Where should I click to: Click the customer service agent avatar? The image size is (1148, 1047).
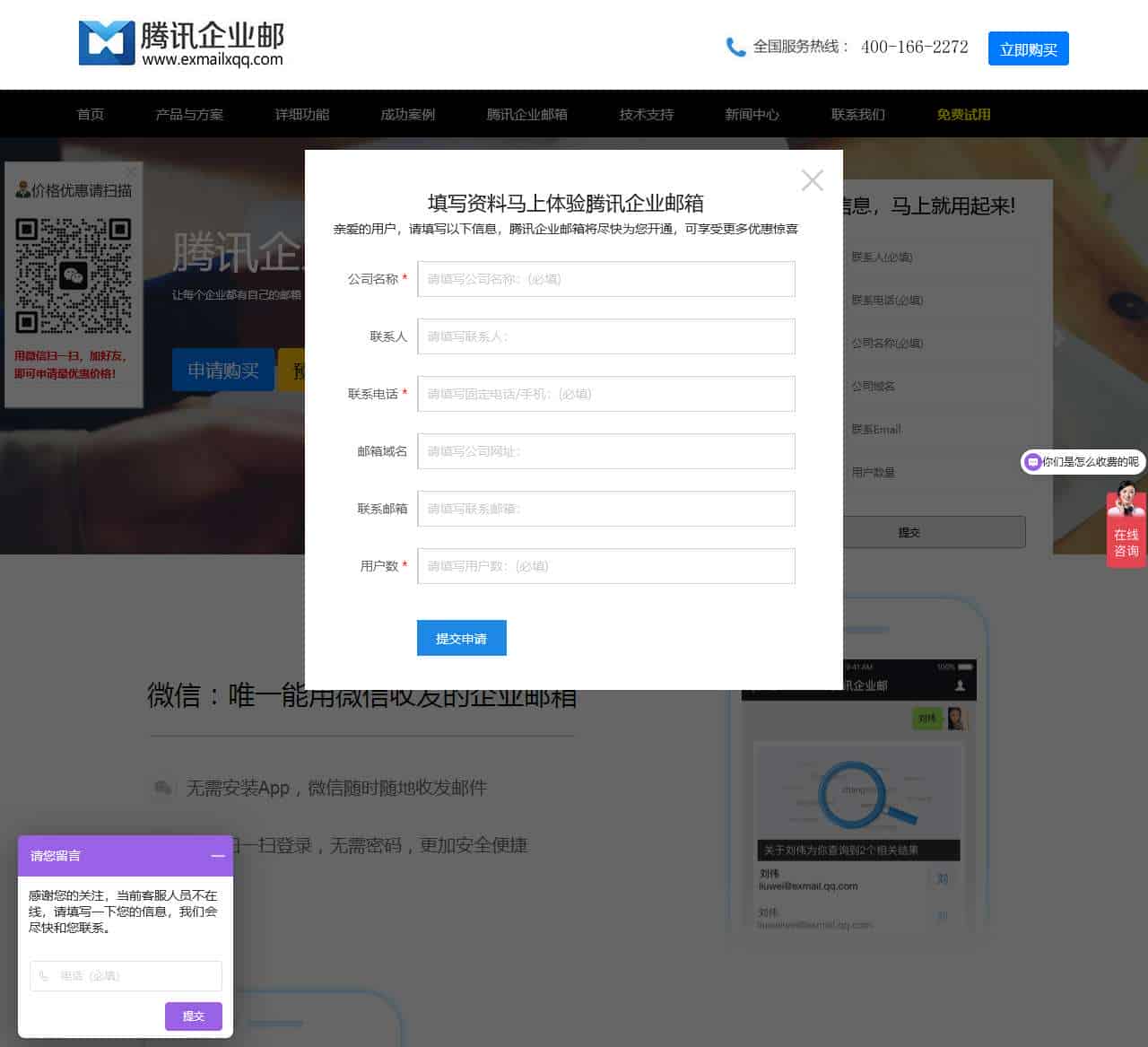coord(1126,500)
